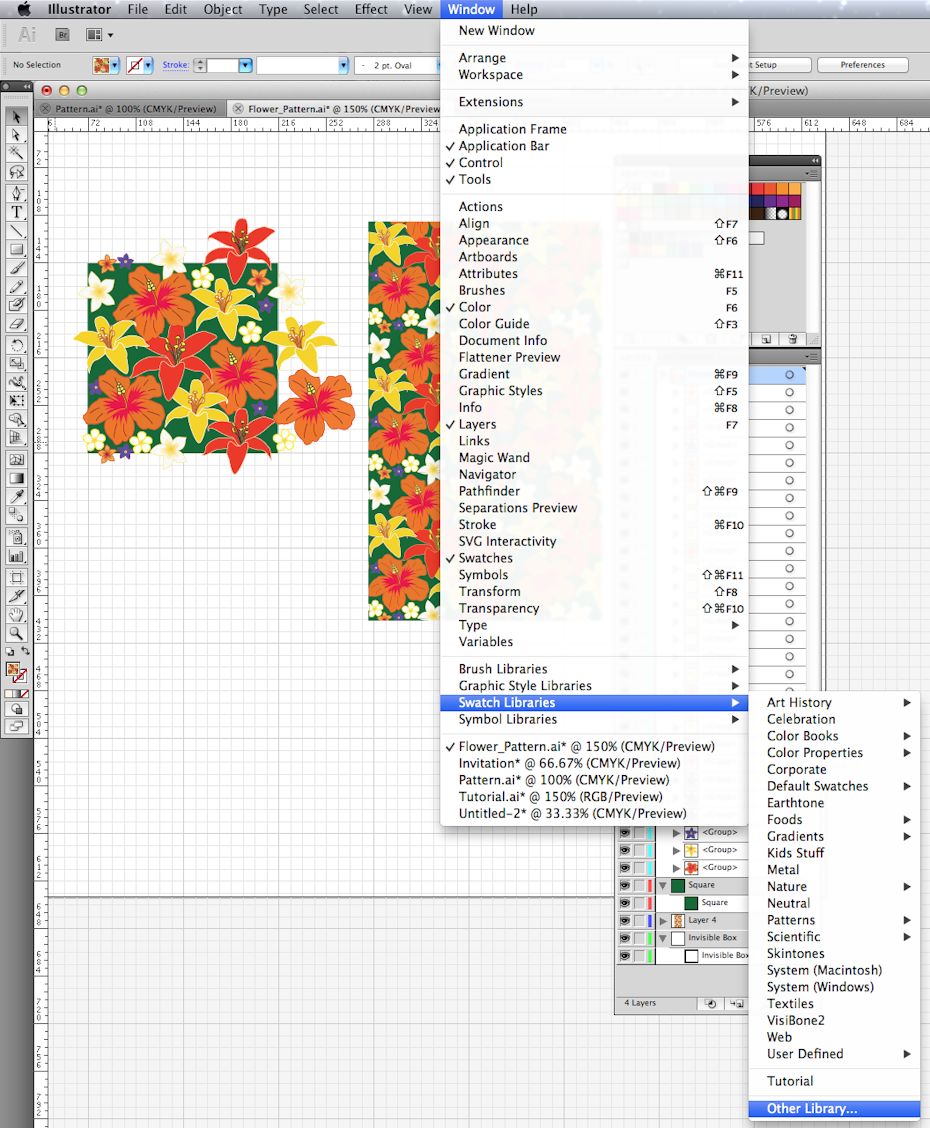Select the Direct Selection tool
930x1128 pixels.
pyautogui.click(x=16, y=135)
